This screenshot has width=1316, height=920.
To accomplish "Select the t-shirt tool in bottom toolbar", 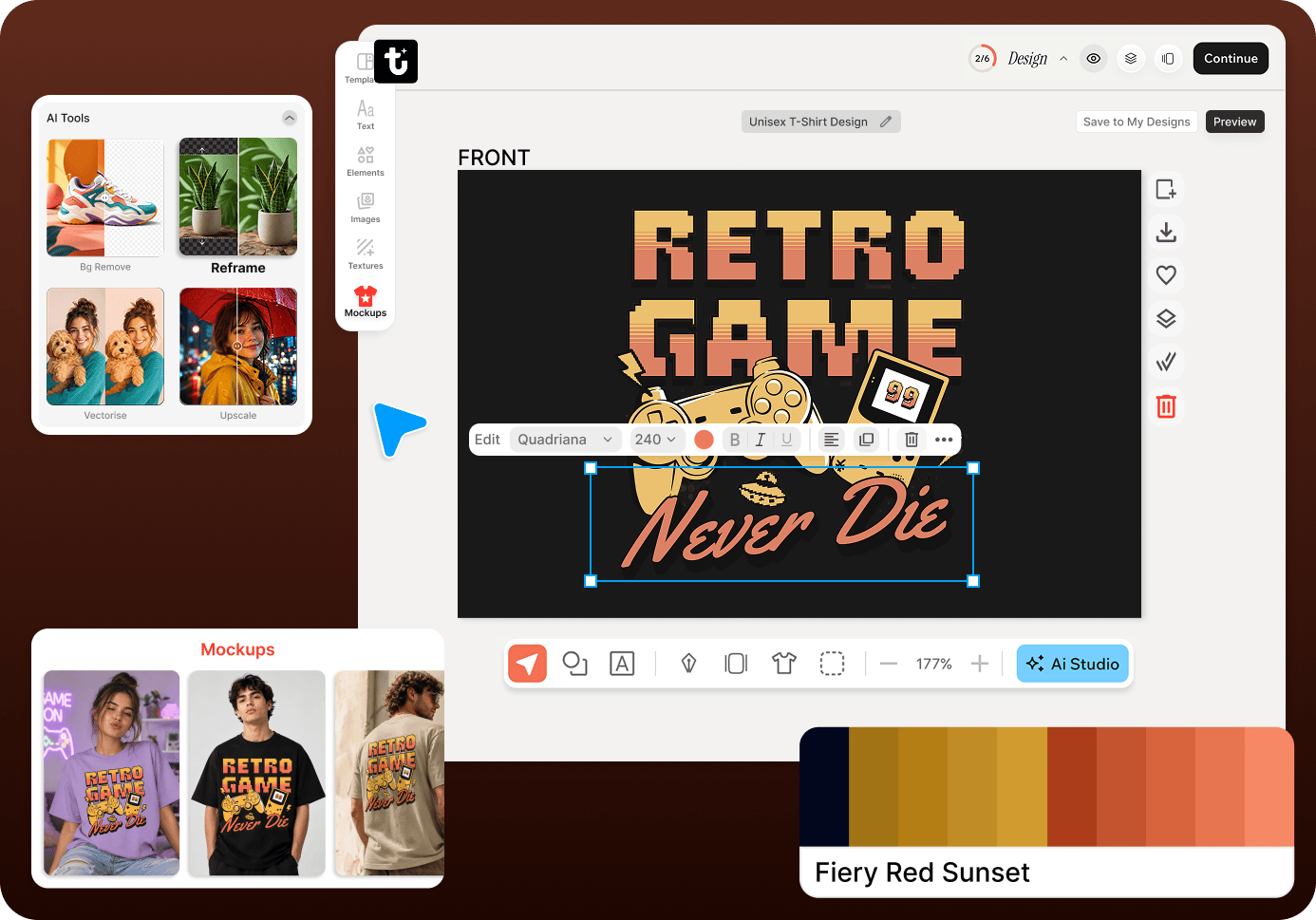I will coord(784,664).
